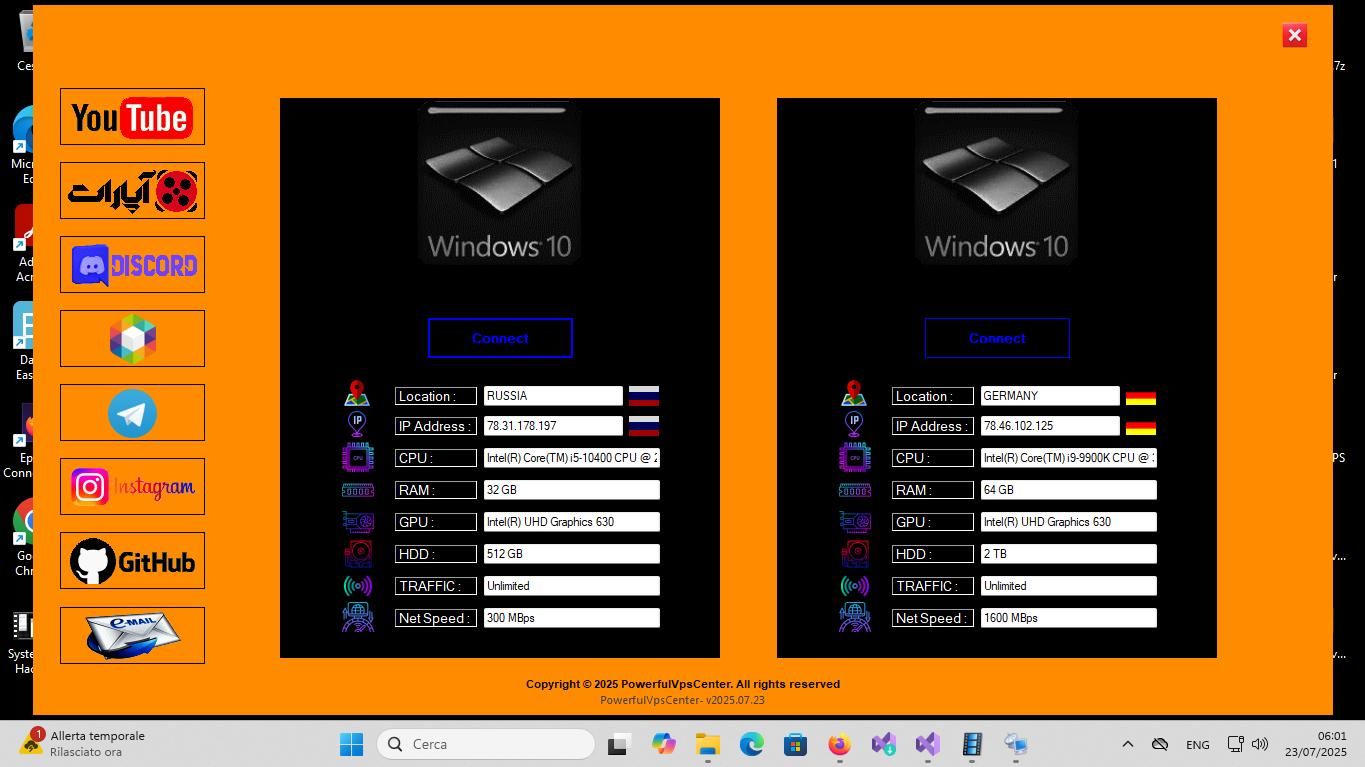This screenshot has width=1365, height=767.
Task: Click the taskbar search box Cerca
Action: (486, 744)
